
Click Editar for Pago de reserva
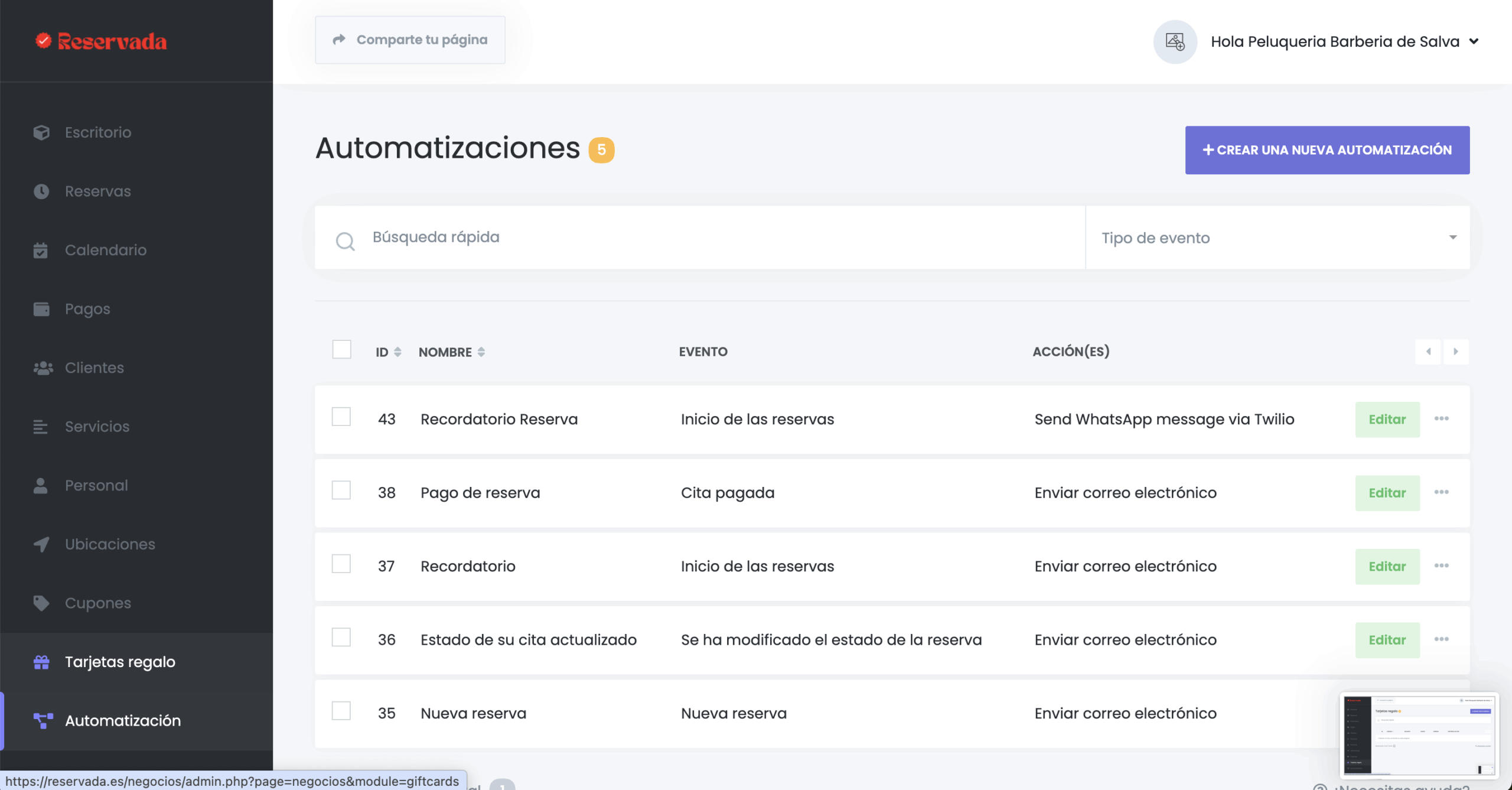tap(1387, 493)
